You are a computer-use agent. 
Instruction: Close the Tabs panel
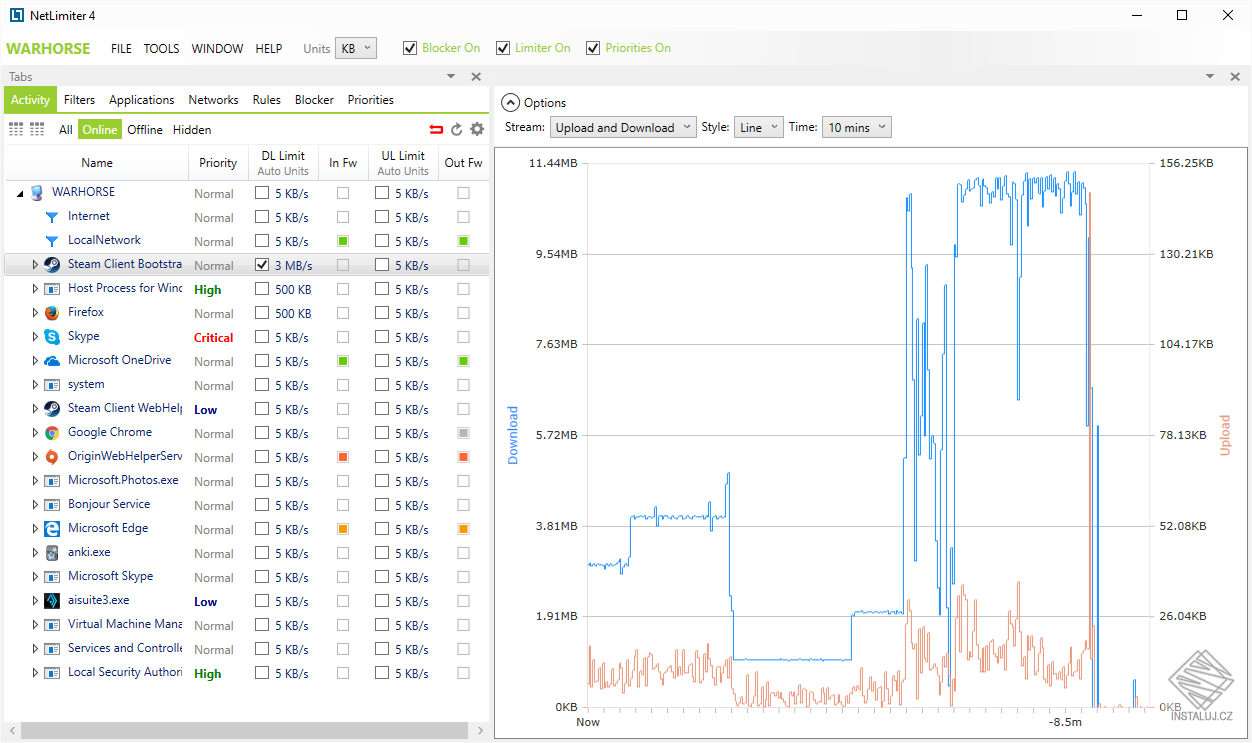tap(476, 77)
